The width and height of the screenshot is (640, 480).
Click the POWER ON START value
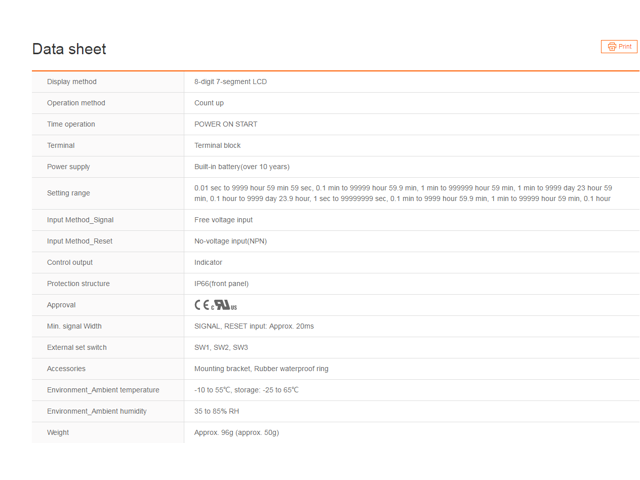tap(226, 124)
